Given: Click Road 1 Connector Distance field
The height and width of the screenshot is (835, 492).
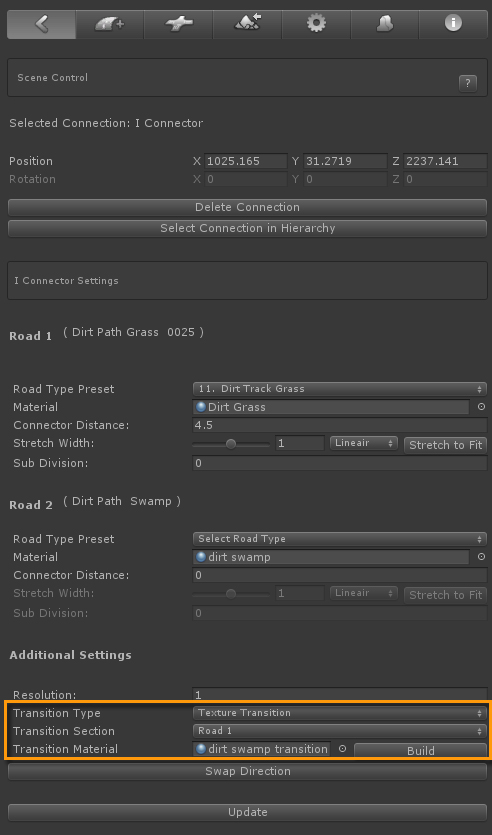Looking at the screenshot, I should (x=340, y=425).
